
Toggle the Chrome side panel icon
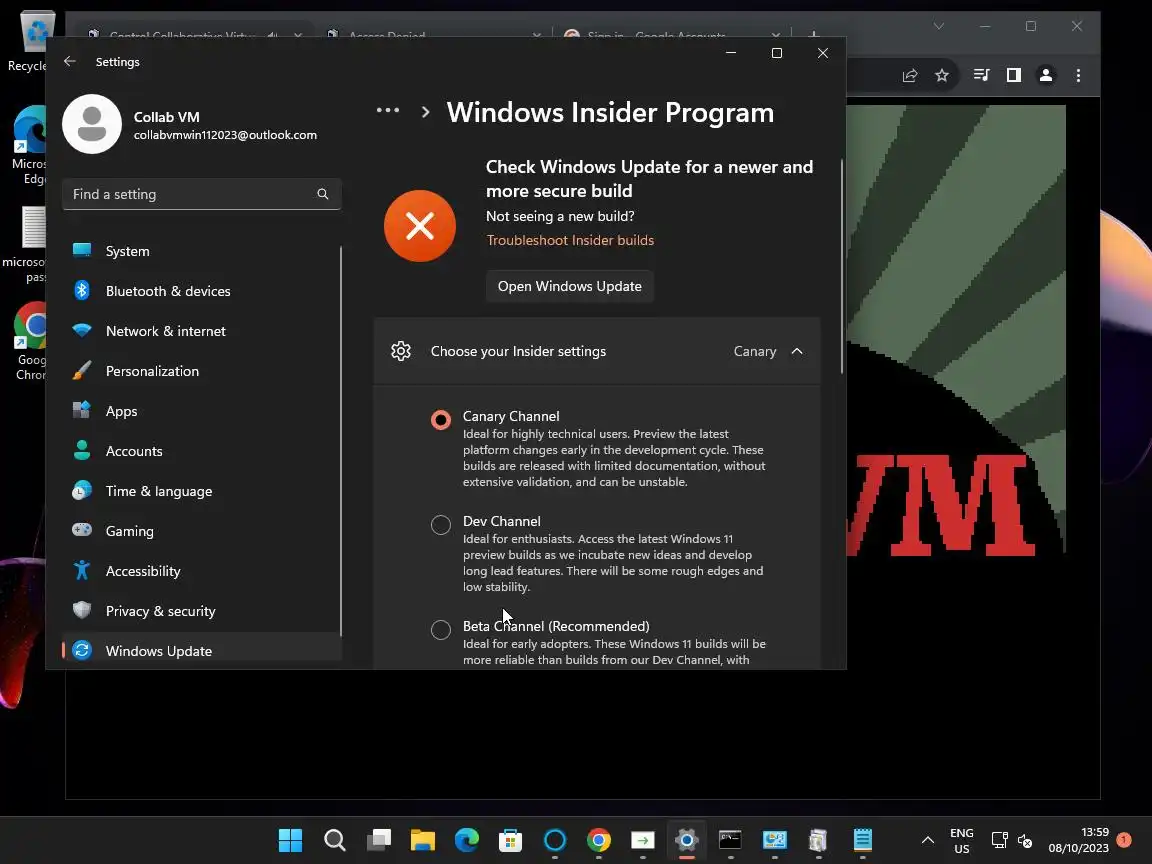point(1014,75)
